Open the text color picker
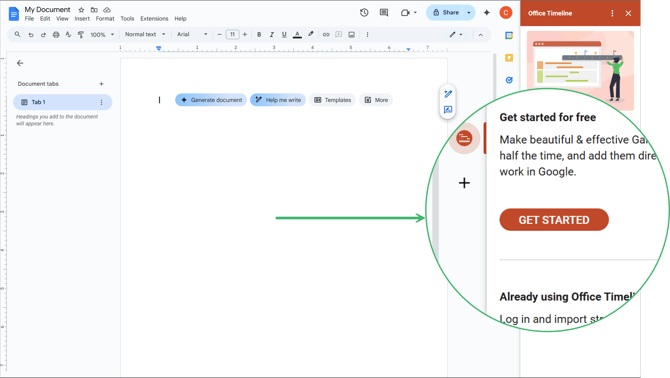Image resolution: width=670 pixels, height=378 pixels. point(297,35)
